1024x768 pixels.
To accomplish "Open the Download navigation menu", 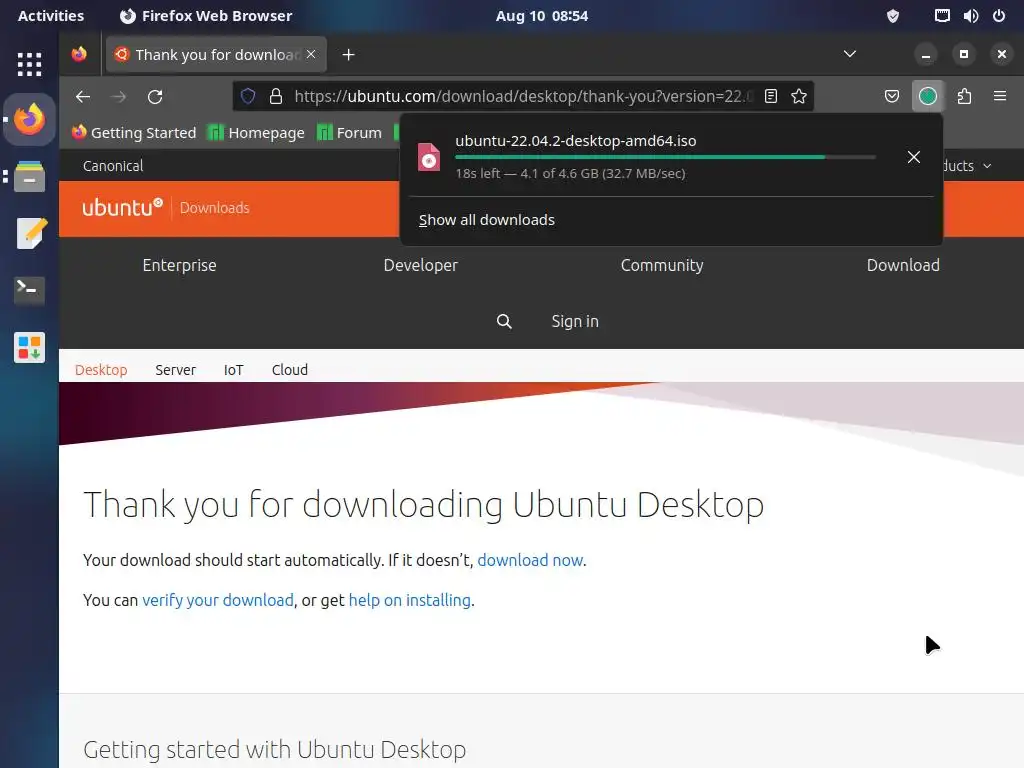I will [903, 265].
